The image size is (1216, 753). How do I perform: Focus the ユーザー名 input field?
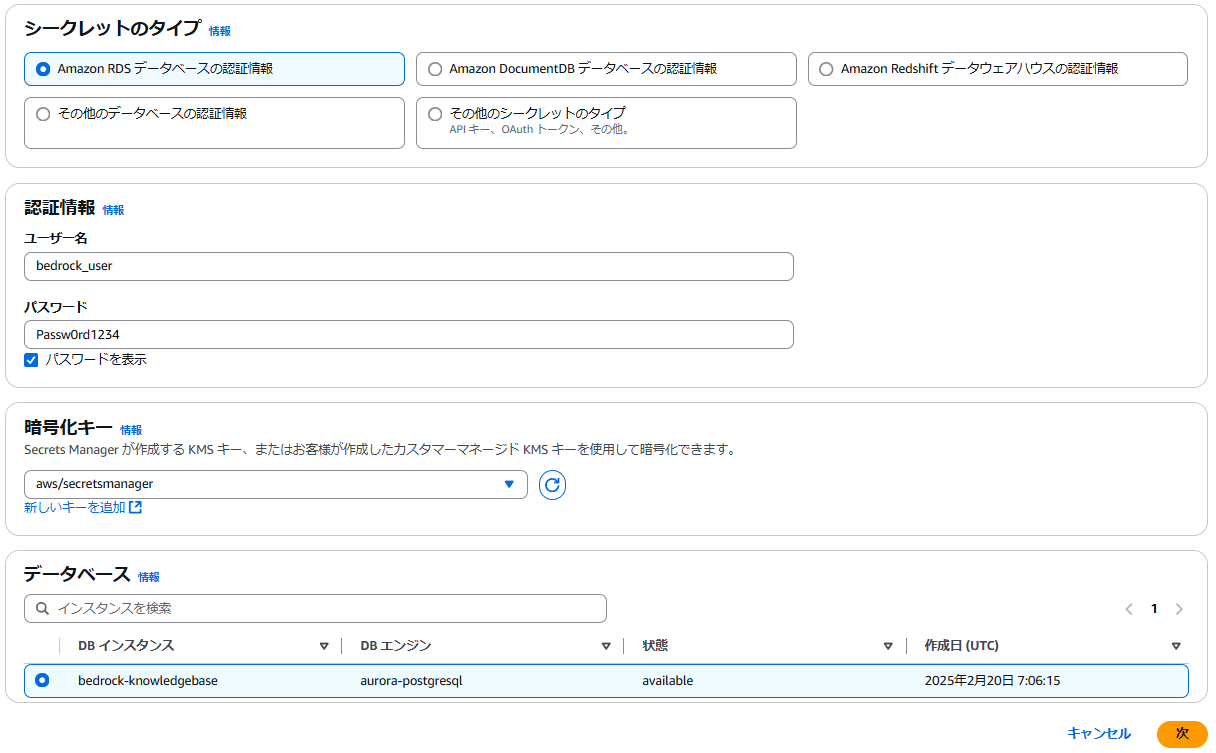coord(409,266)
